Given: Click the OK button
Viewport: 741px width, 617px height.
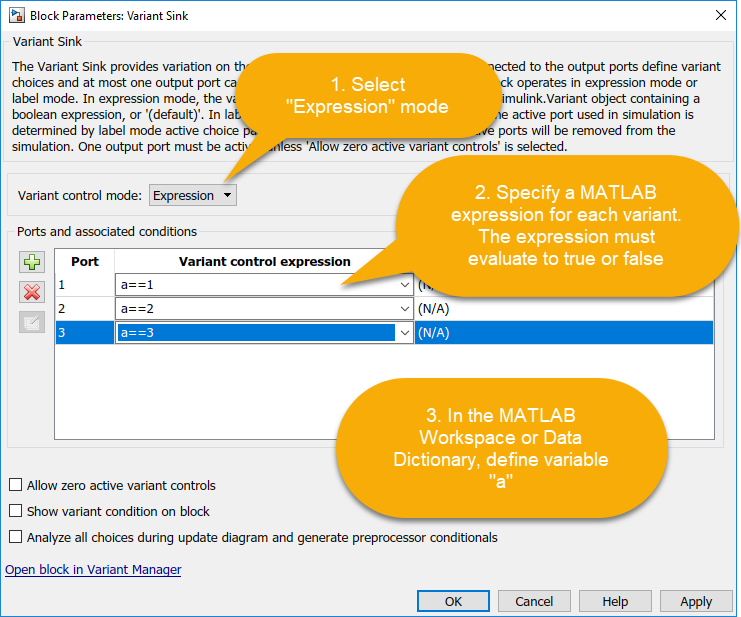Looking at the screenshot, I should pyautogui.click(x=453, y=601).
